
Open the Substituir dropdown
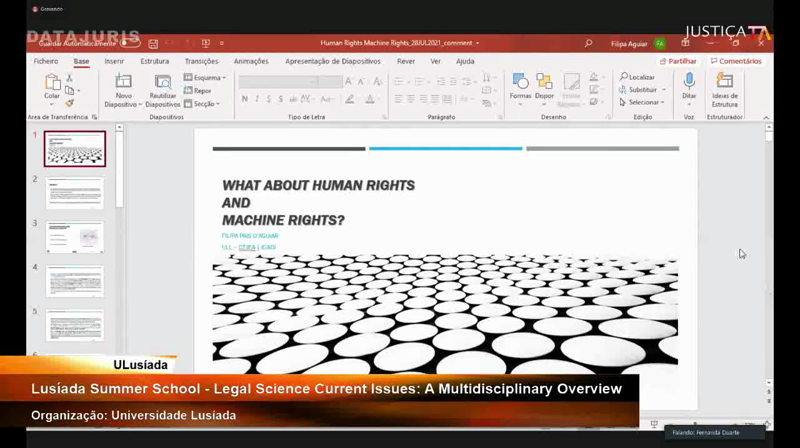click(642, 90)
